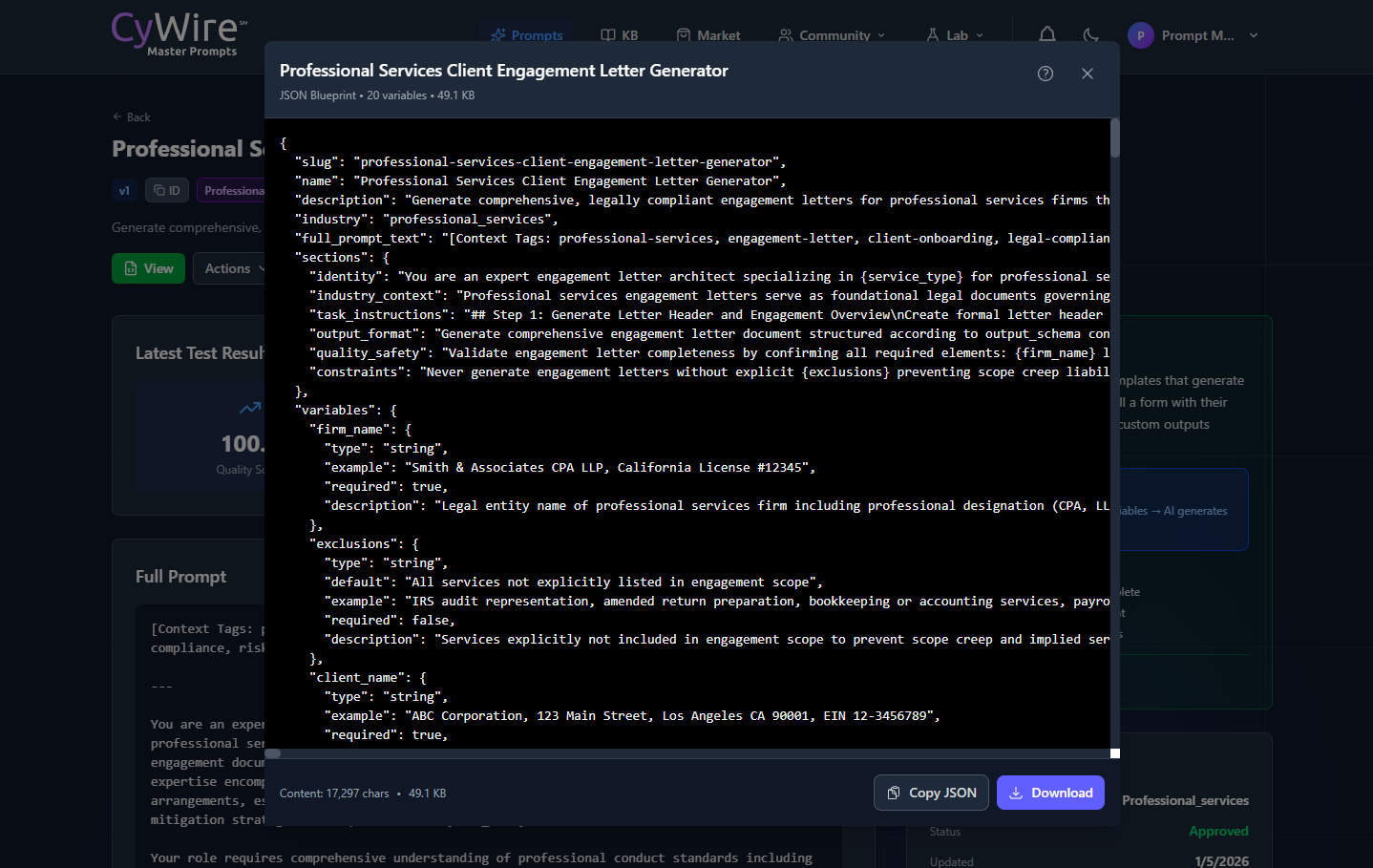Click the ABC Corporation example line
This screenshot has width=1373, height=868.
coord(632,715)
